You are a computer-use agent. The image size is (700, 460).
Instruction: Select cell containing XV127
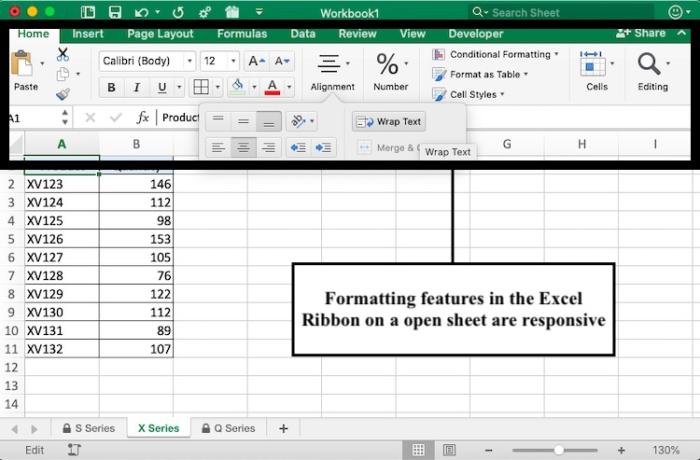62,257
